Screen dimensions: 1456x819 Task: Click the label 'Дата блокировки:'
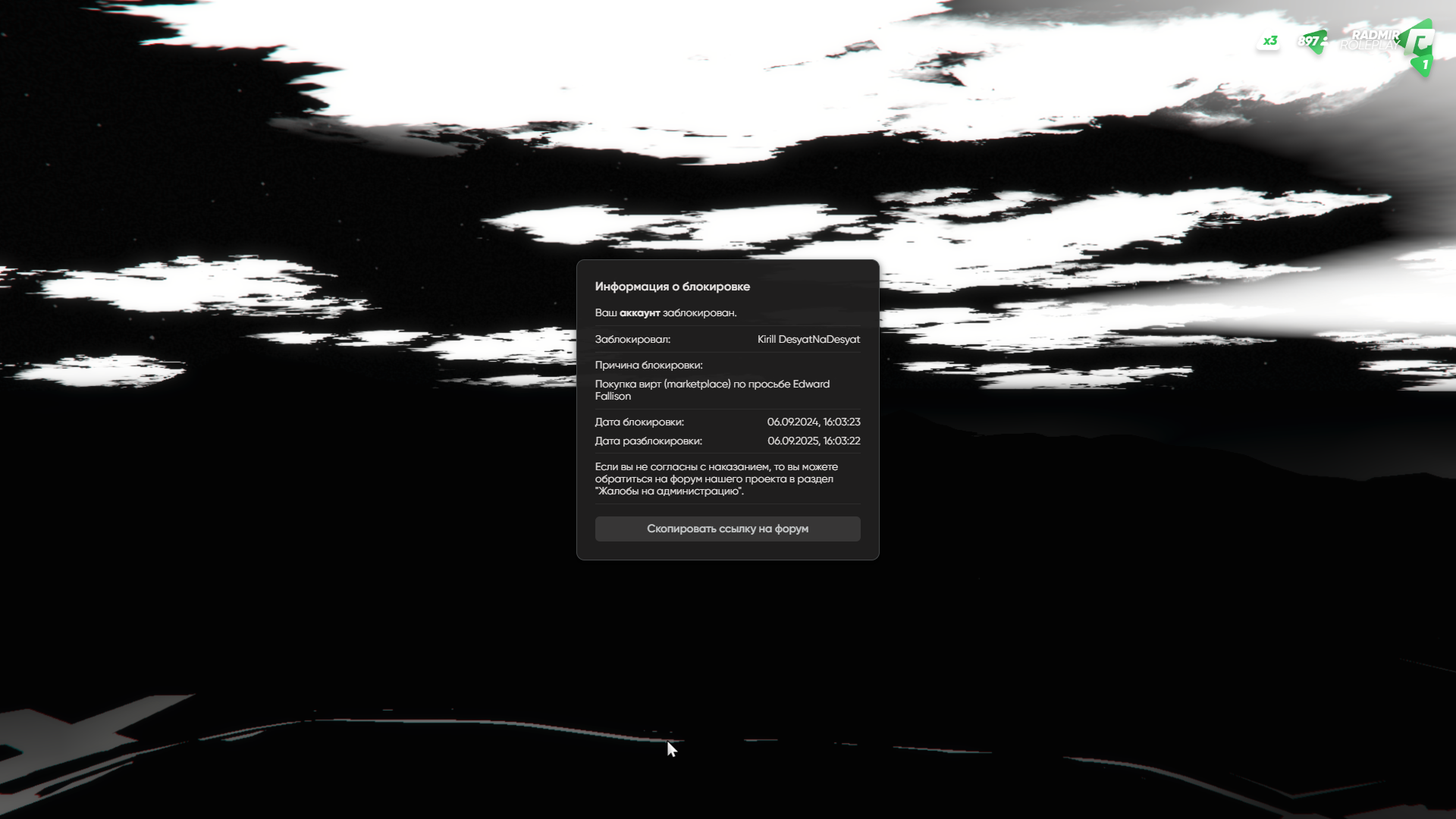tap(639, 422)
